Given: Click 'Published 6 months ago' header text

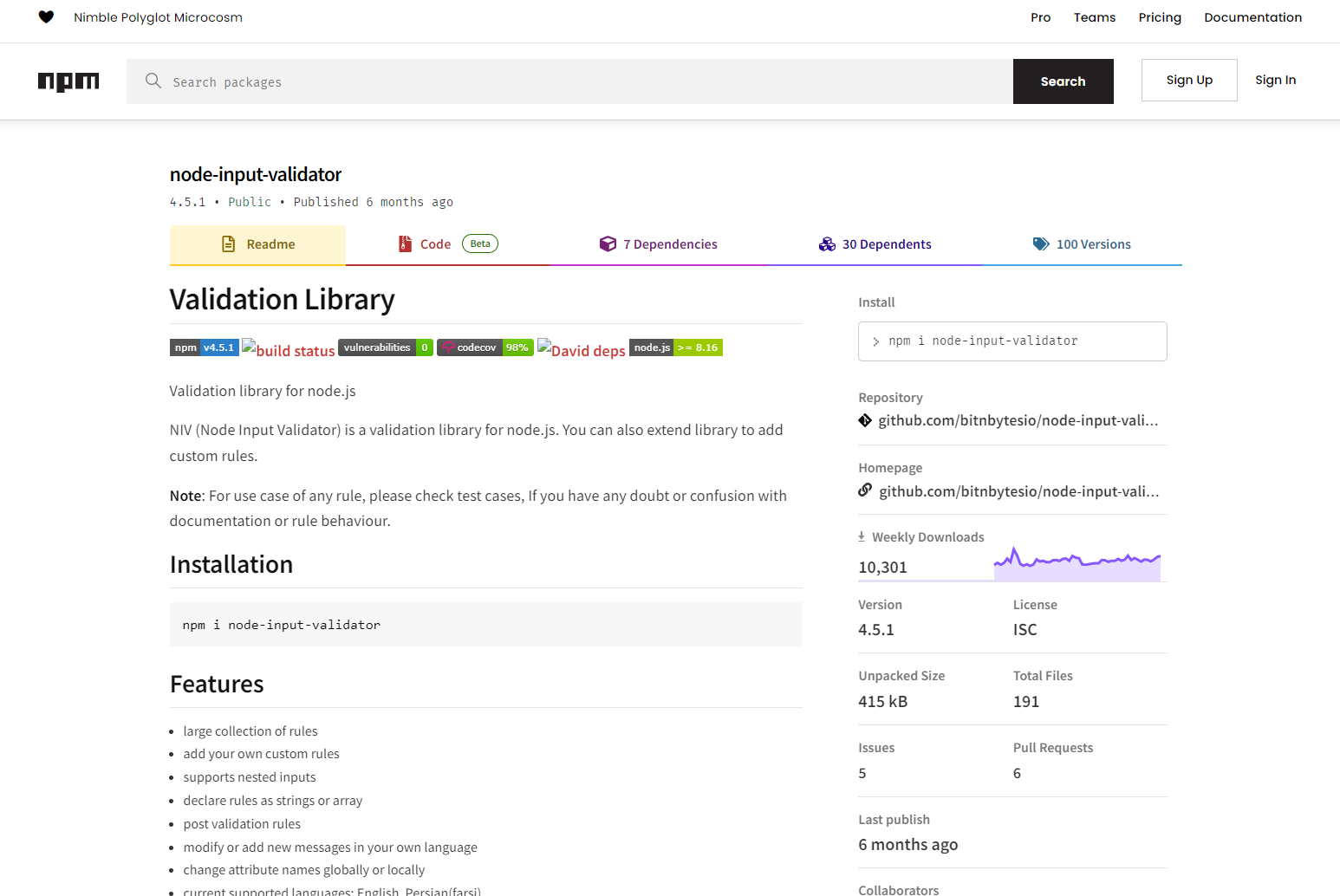Looking at the screenshot, I should 374,202.
